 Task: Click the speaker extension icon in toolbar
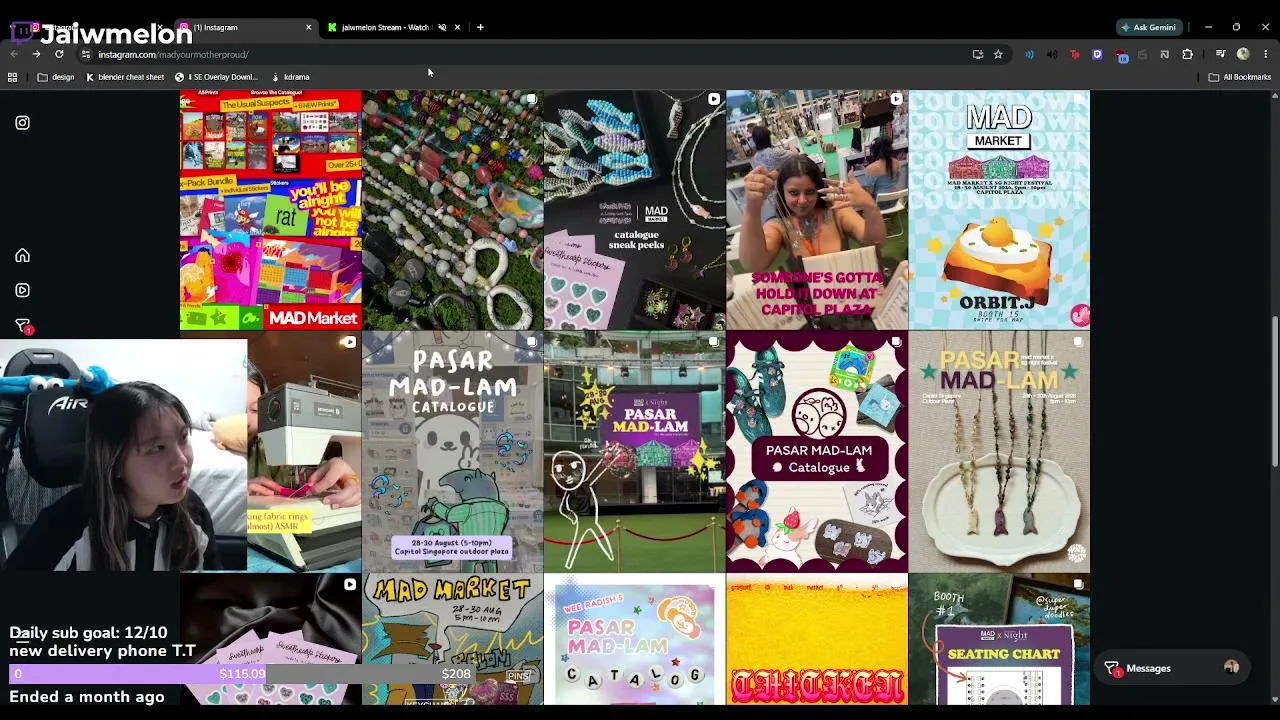1052,54
